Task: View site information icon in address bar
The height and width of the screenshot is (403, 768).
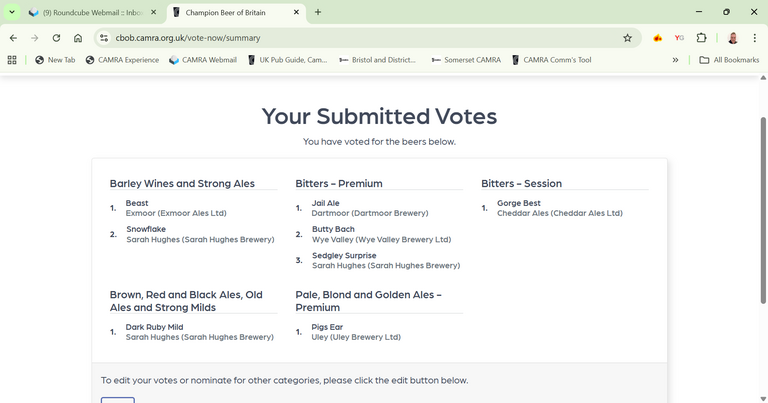Action: pyautogui.click(x=103, y=38)
